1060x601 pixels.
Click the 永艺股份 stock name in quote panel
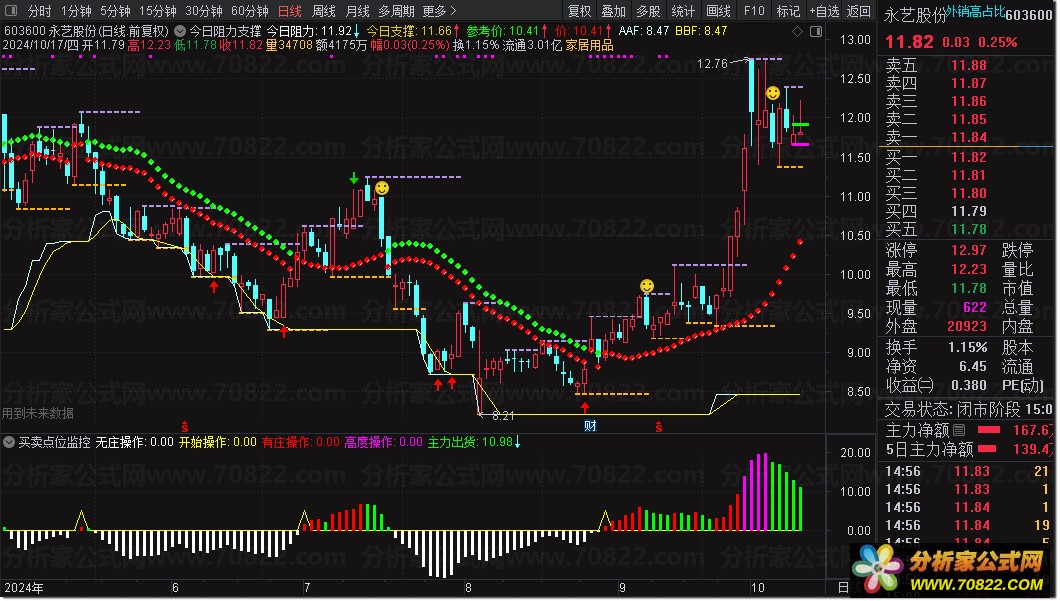coord(915,16)
